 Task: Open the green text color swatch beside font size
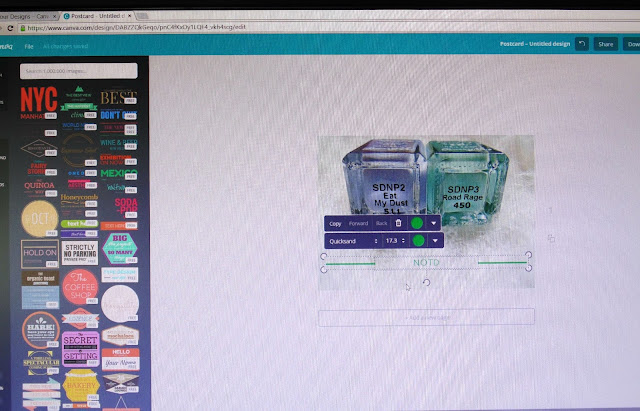click(x=418, y=240)
